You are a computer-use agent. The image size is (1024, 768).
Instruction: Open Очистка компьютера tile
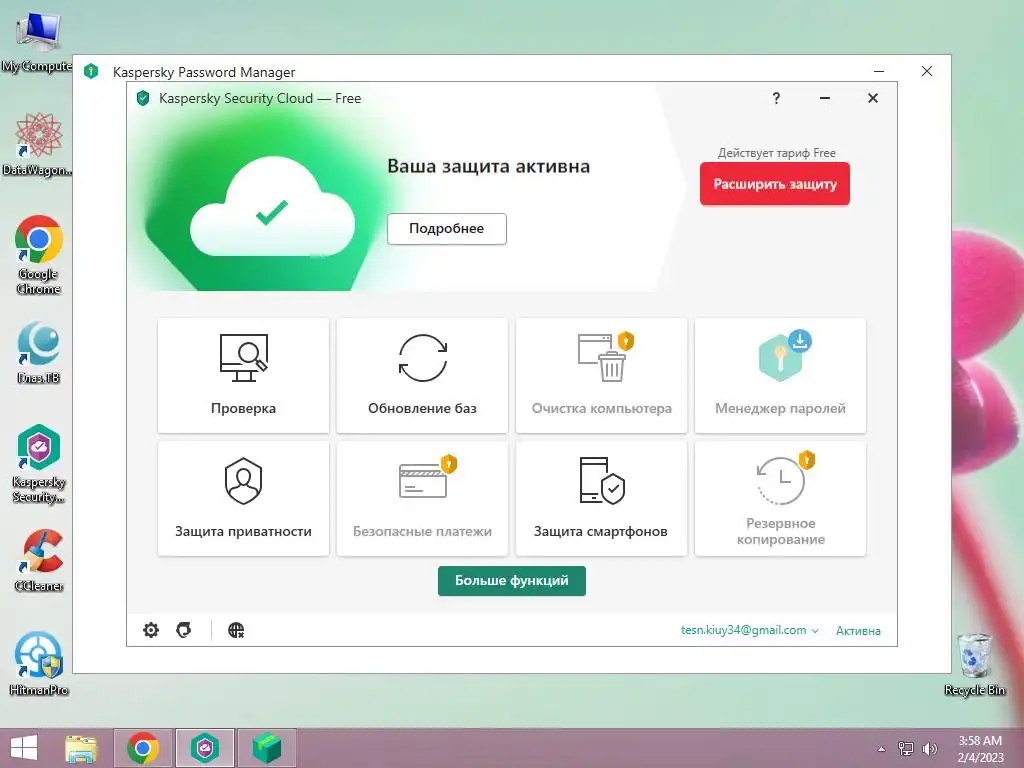[601, 375]
